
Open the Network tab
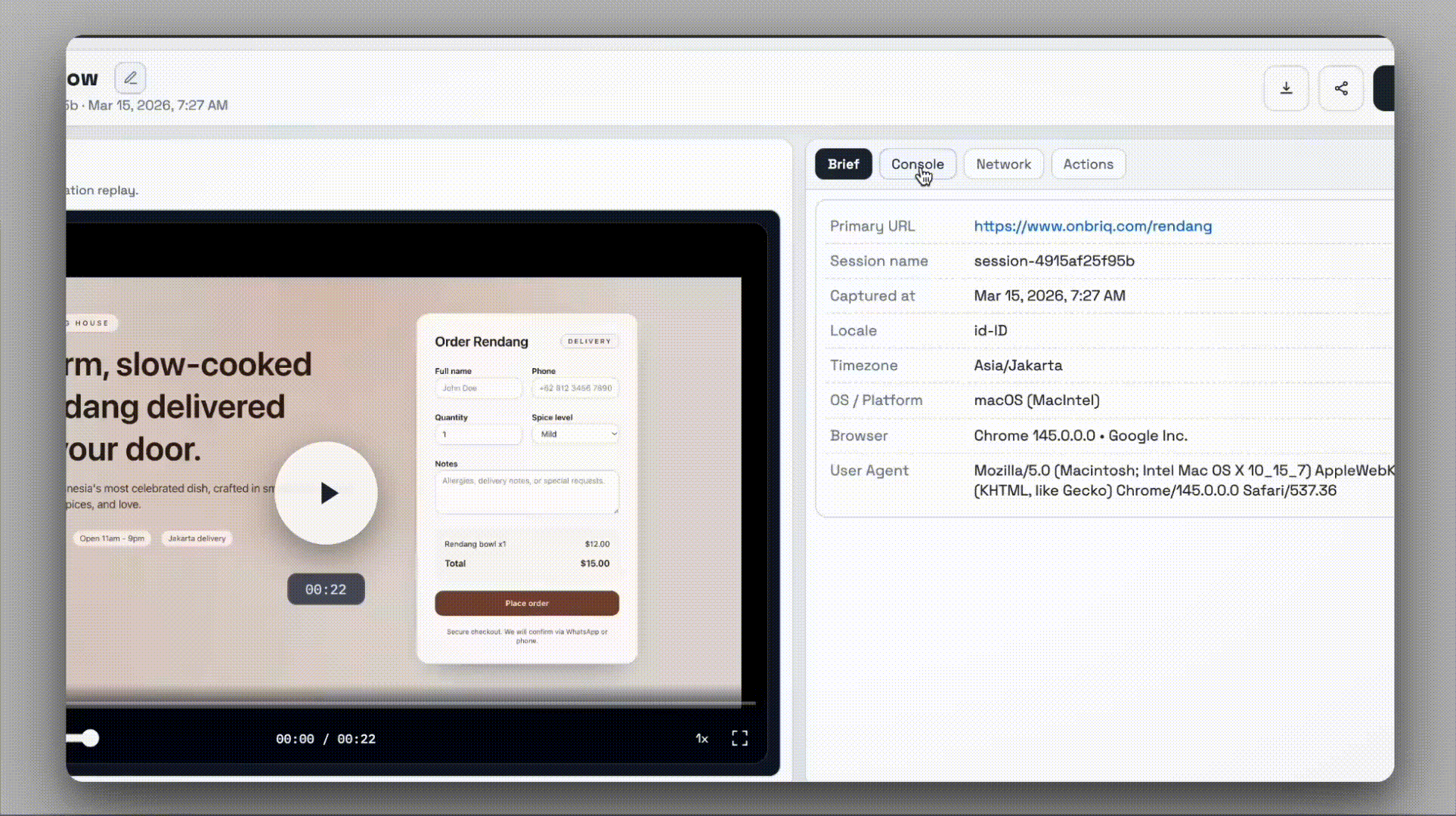1002,164
